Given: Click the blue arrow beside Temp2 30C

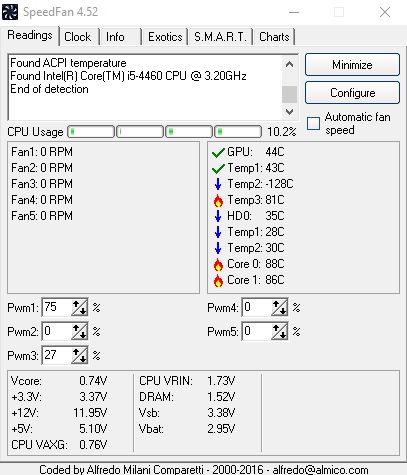Looking at the screenshot, I should pyautogui.click(x=218, y=248).
